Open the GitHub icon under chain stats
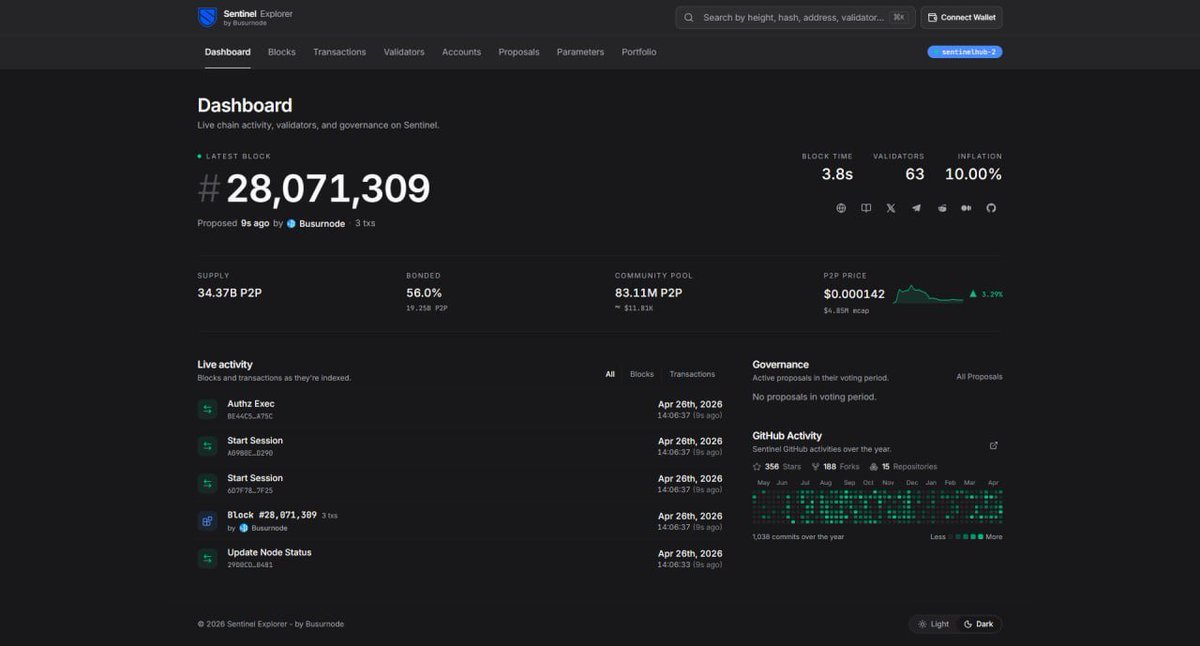 click(992, 208)
